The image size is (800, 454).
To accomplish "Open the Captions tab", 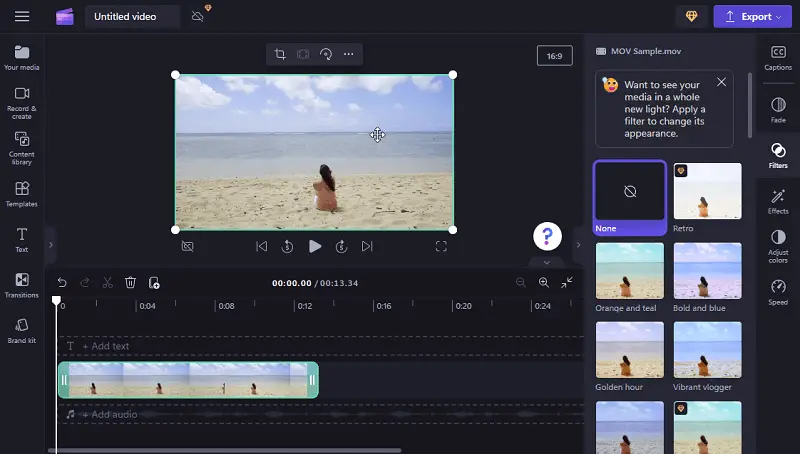I will pyautogui.click(x=778, y=58).
